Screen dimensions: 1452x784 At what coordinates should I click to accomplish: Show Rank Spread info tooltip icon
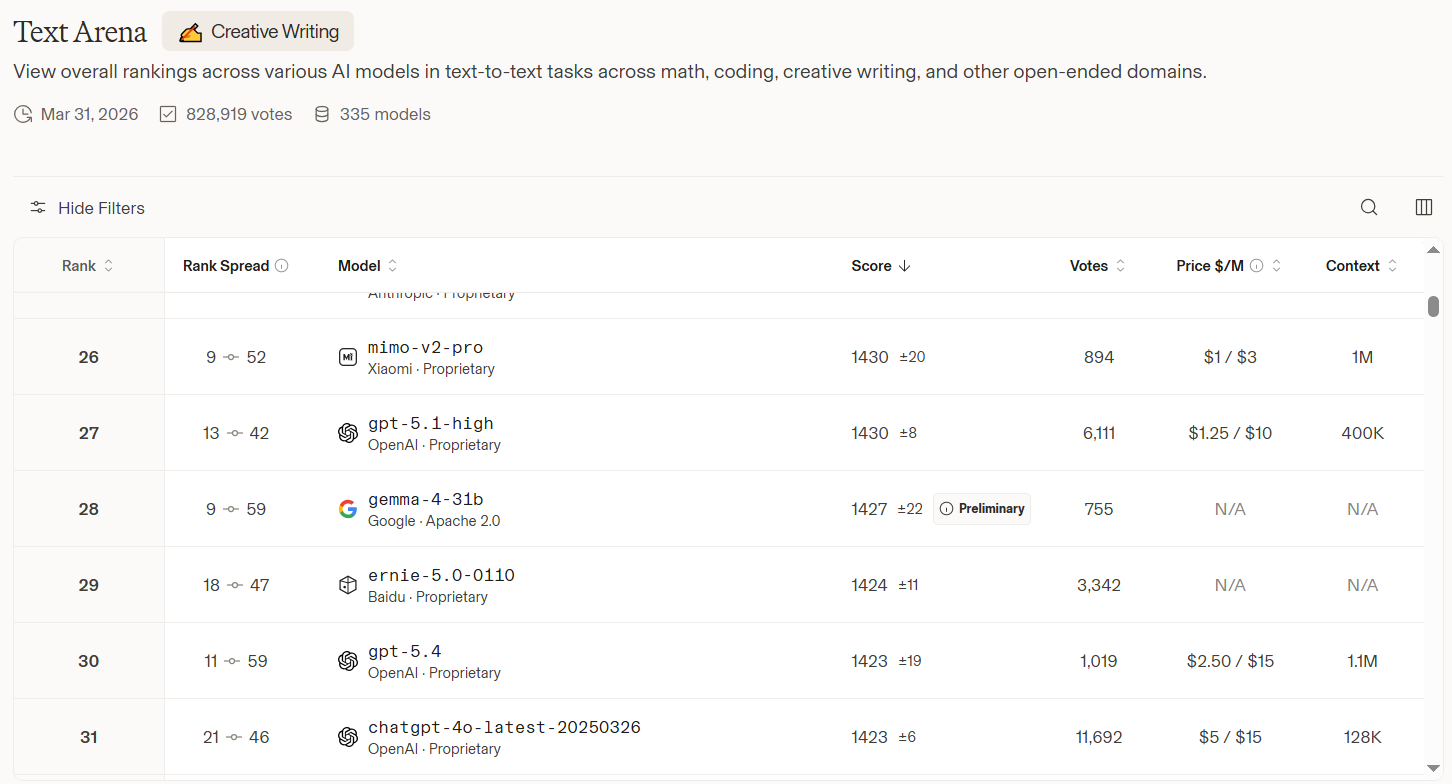coord(282,266)
